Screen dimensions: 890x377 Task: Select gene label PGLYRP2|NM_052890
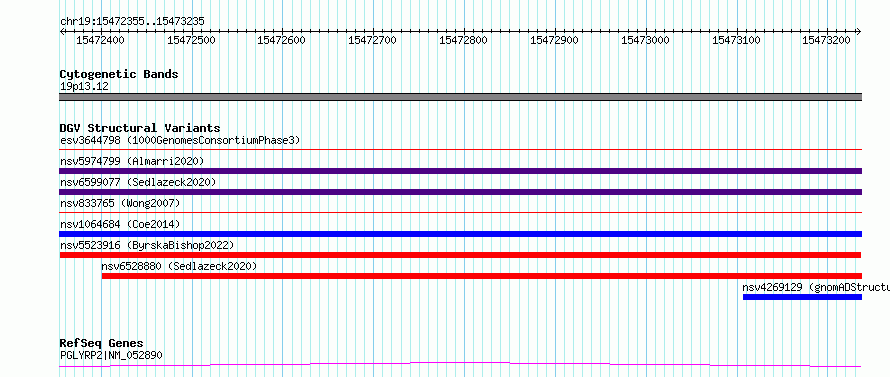tap(111, 355)
